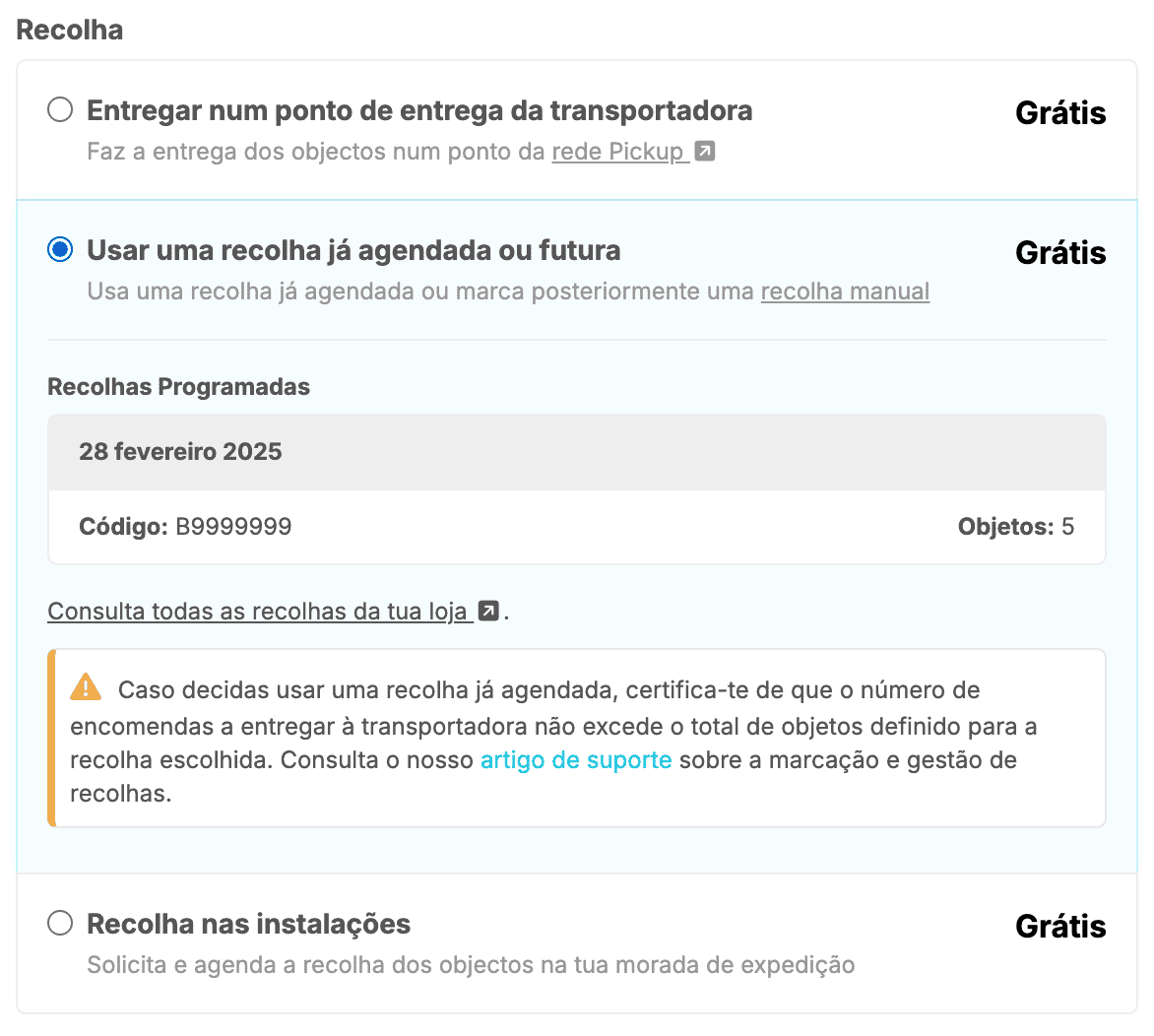Click the external link icon beside rede Pickup
Image resolution: width=1154 pixels, height=1036 pixels.
[x=705, y=152]
